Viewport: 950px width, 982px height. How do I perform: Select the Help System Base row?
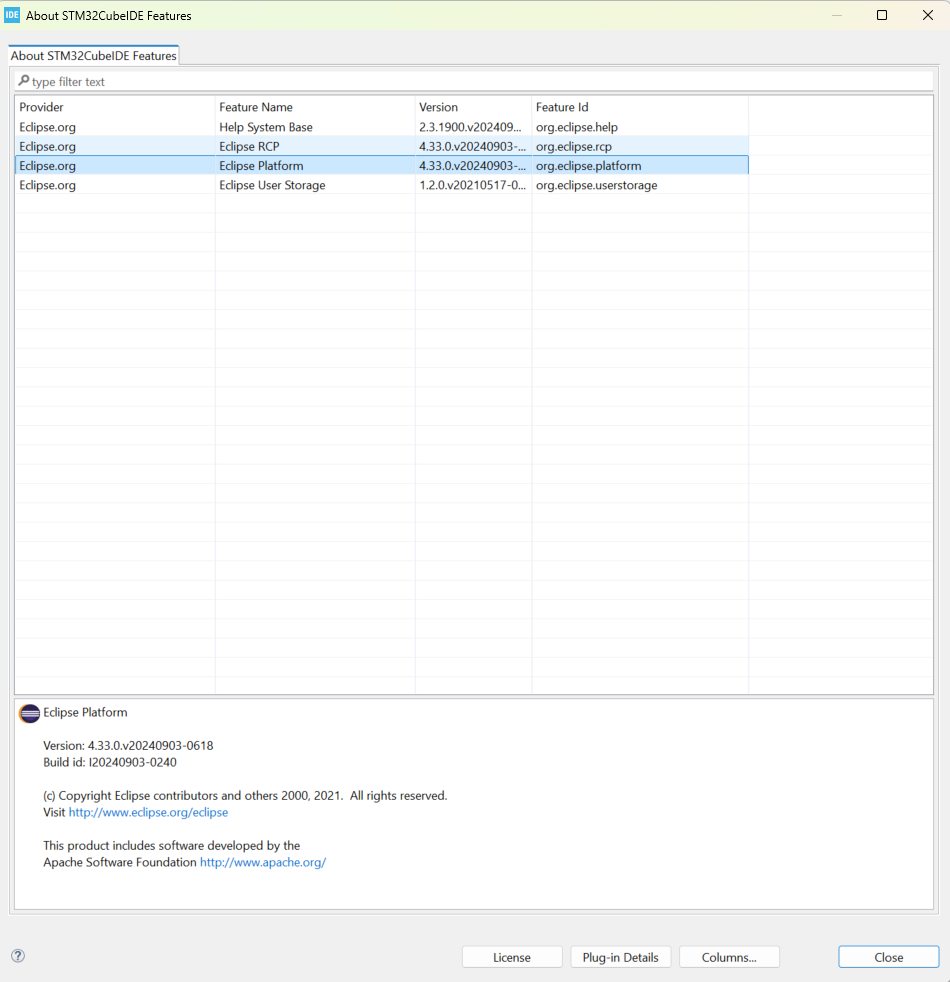click(x=382, y=127)
